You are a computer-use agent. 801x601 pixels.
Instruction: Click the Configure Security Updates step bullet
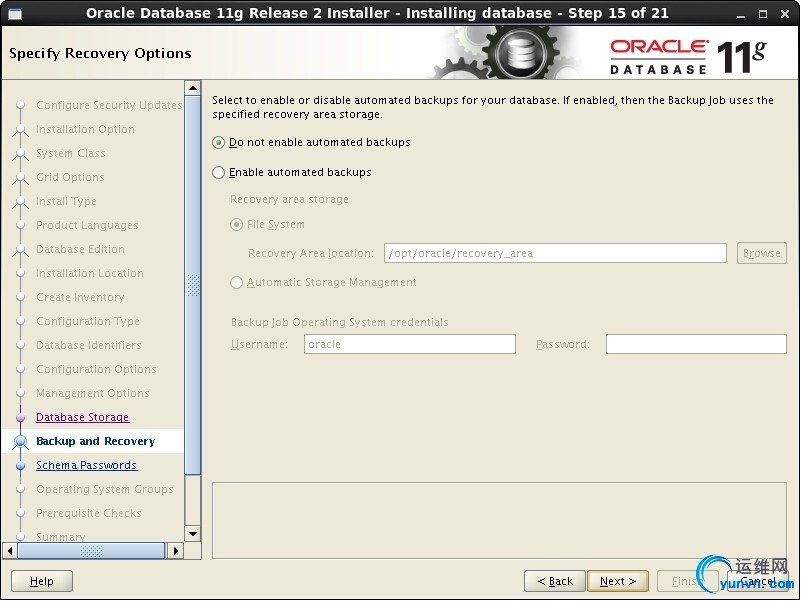click(20, 105)
